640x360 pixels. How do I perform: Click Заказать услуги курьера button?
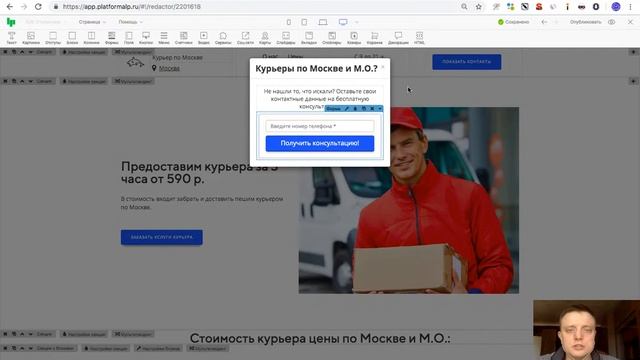162,237
